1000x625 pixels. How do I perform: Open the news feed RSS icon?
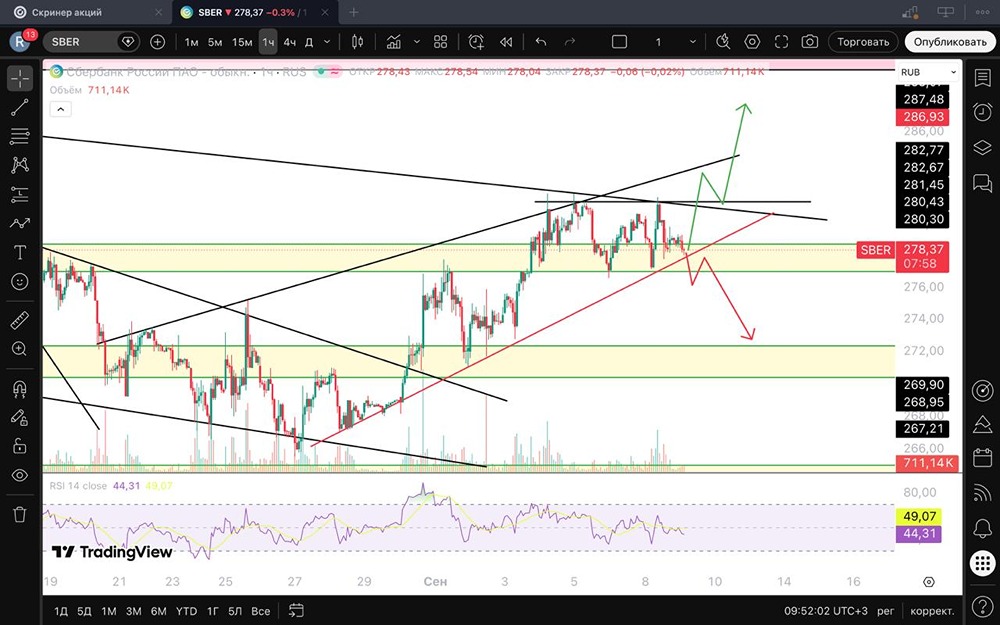coord(982,492)
